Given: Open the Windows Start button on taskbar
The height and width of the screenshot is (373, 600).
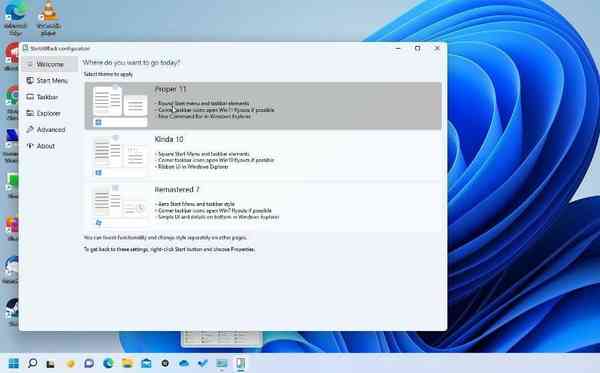Looking at the screenshot, I should [x=13, y=363].
